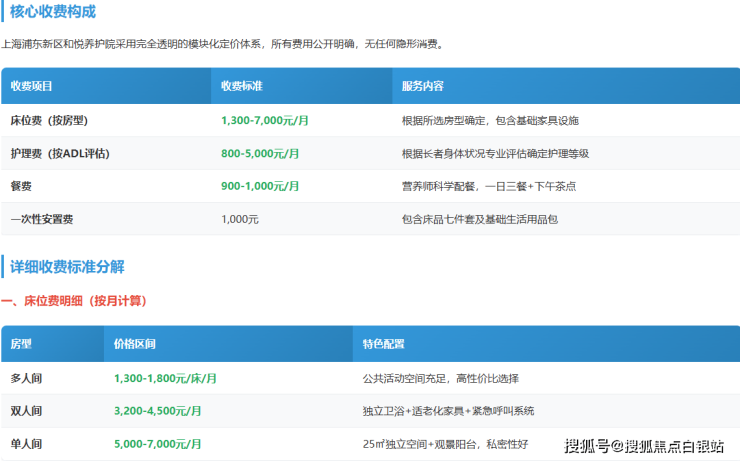740x462 pixels.
Task: Select the 5,000-7,000元/月 single room price
Action: (x=157, y=443)
